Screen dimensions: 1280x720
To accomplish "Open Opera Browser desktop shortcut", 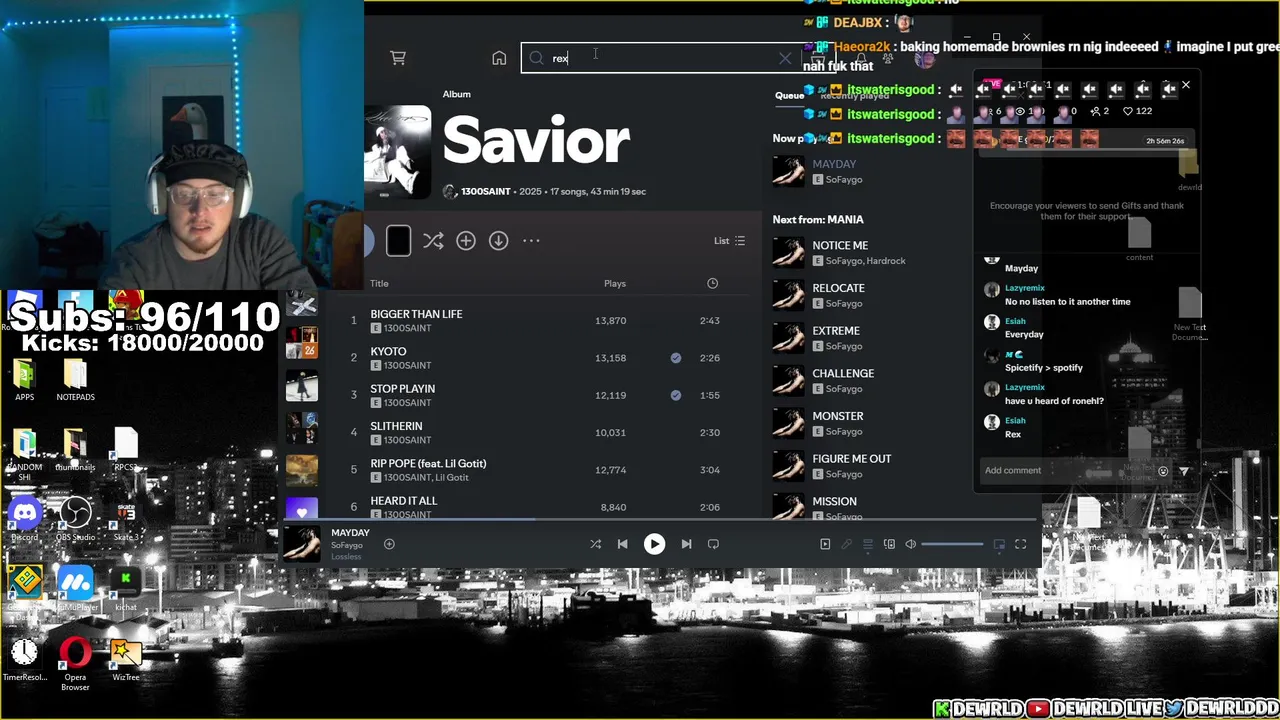I will click(x=75, y=664).
